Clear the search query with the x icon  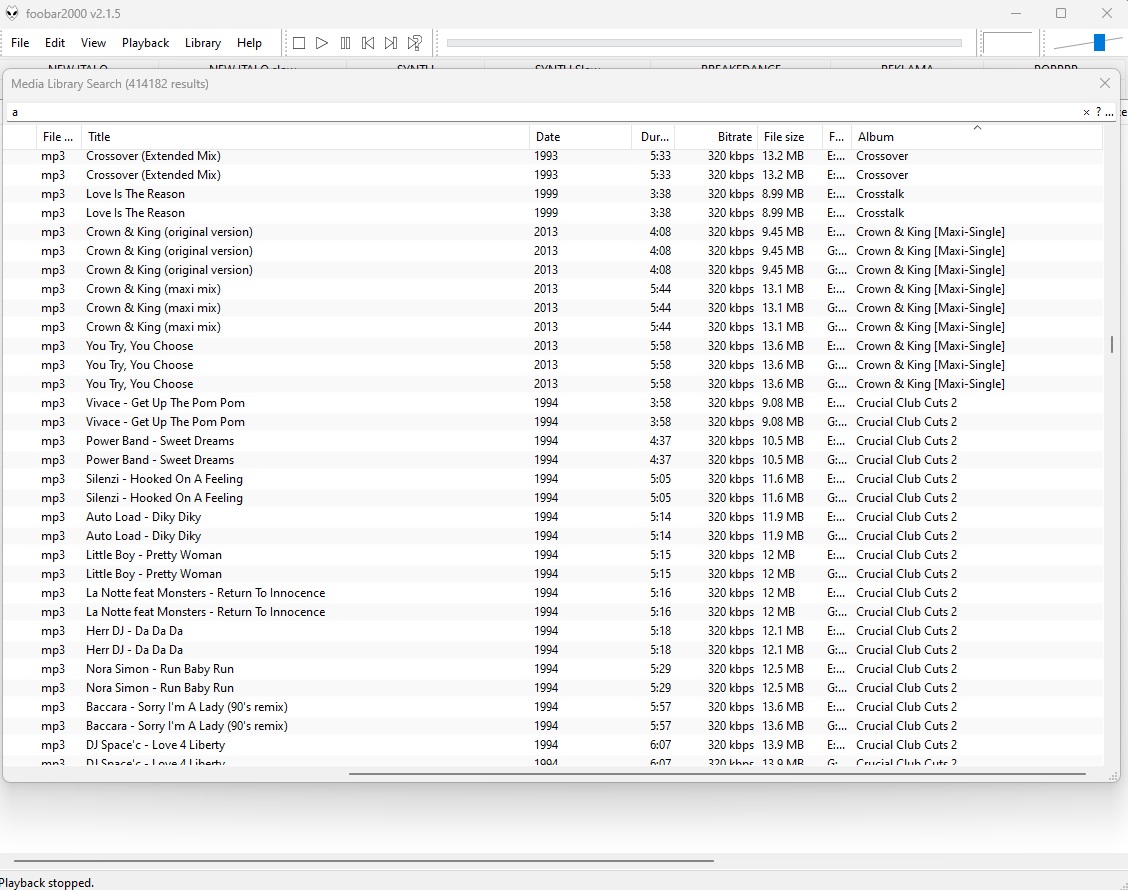1086,112
